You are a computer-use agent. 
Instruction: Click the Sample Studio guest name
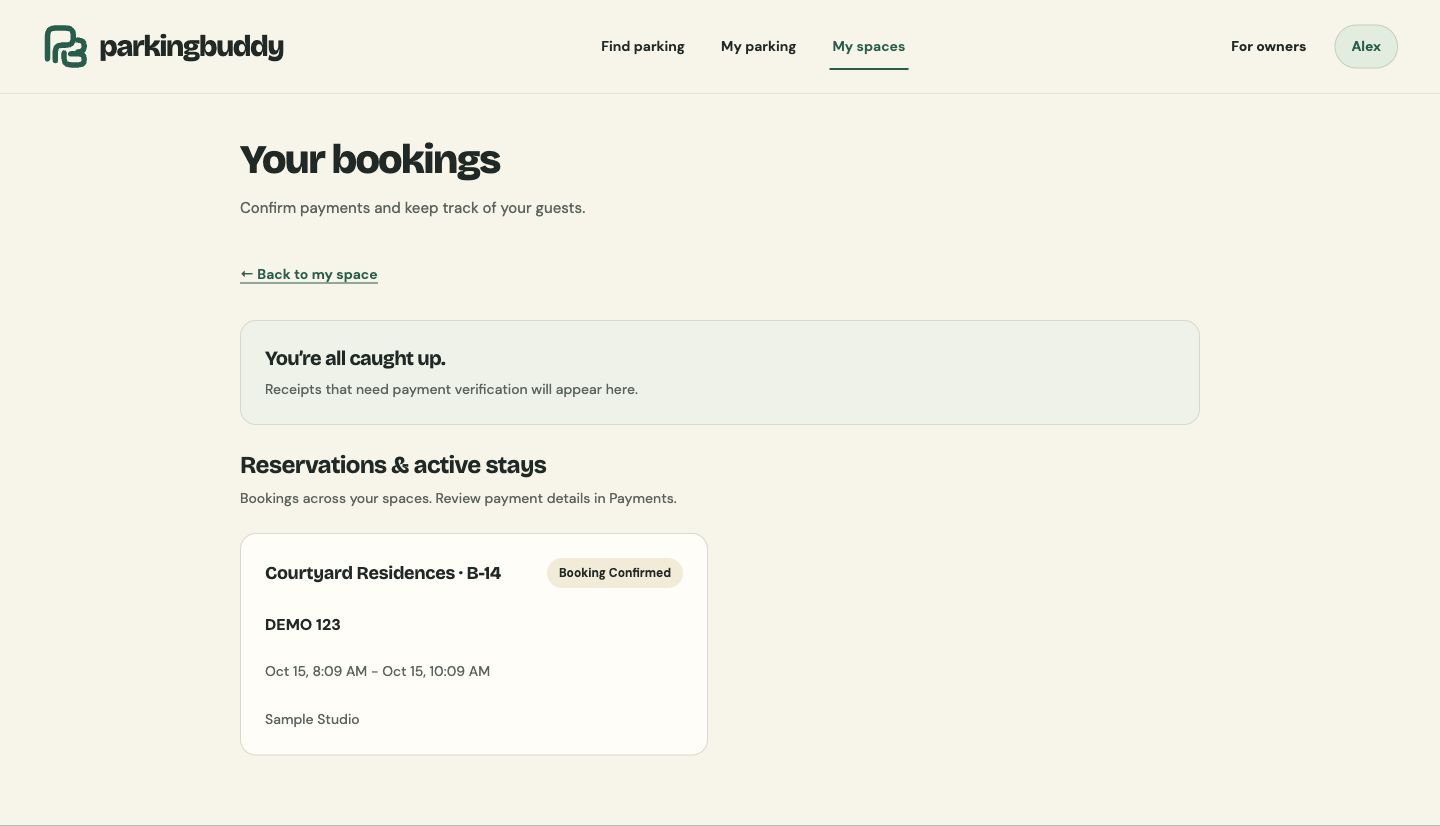point(312,719)
